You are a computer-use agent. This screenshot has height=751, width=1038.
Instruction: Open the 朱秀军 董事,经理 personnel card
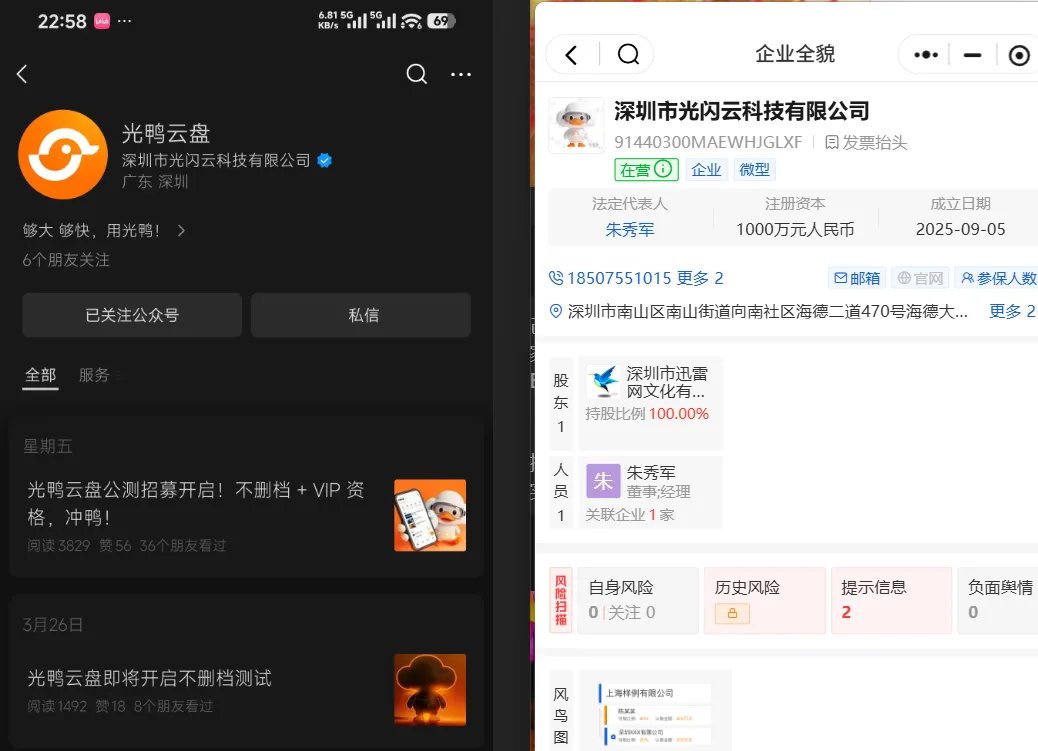651,491
